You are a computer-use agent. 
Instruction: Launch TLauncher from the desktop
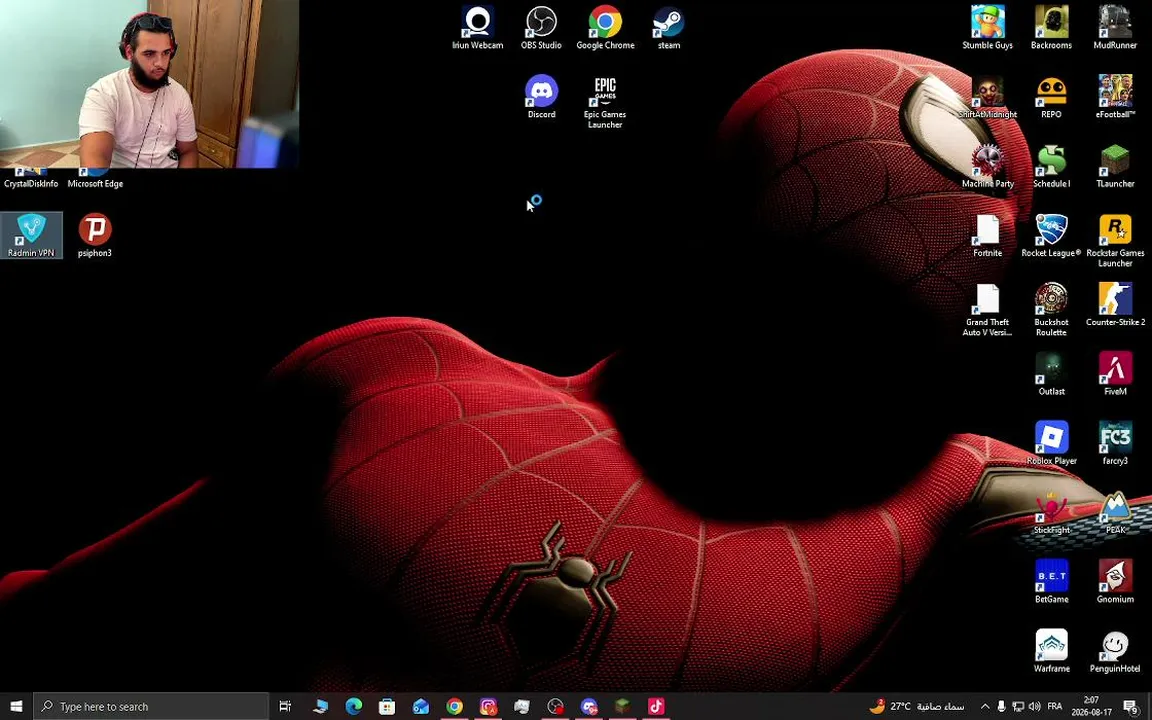pyautogui.click(x=1115, y=166)
